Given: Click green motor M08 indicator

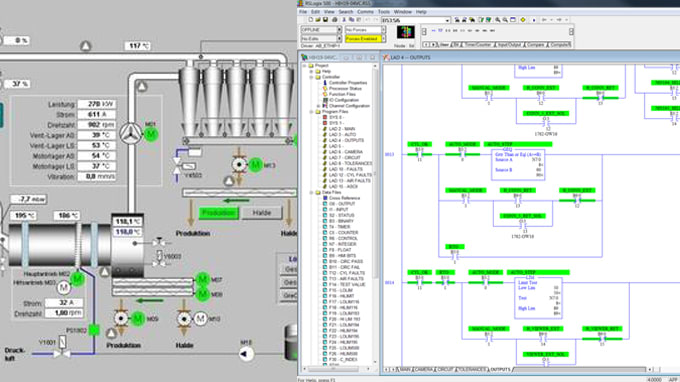Looking at the screenshot, I should pos(203,294).
